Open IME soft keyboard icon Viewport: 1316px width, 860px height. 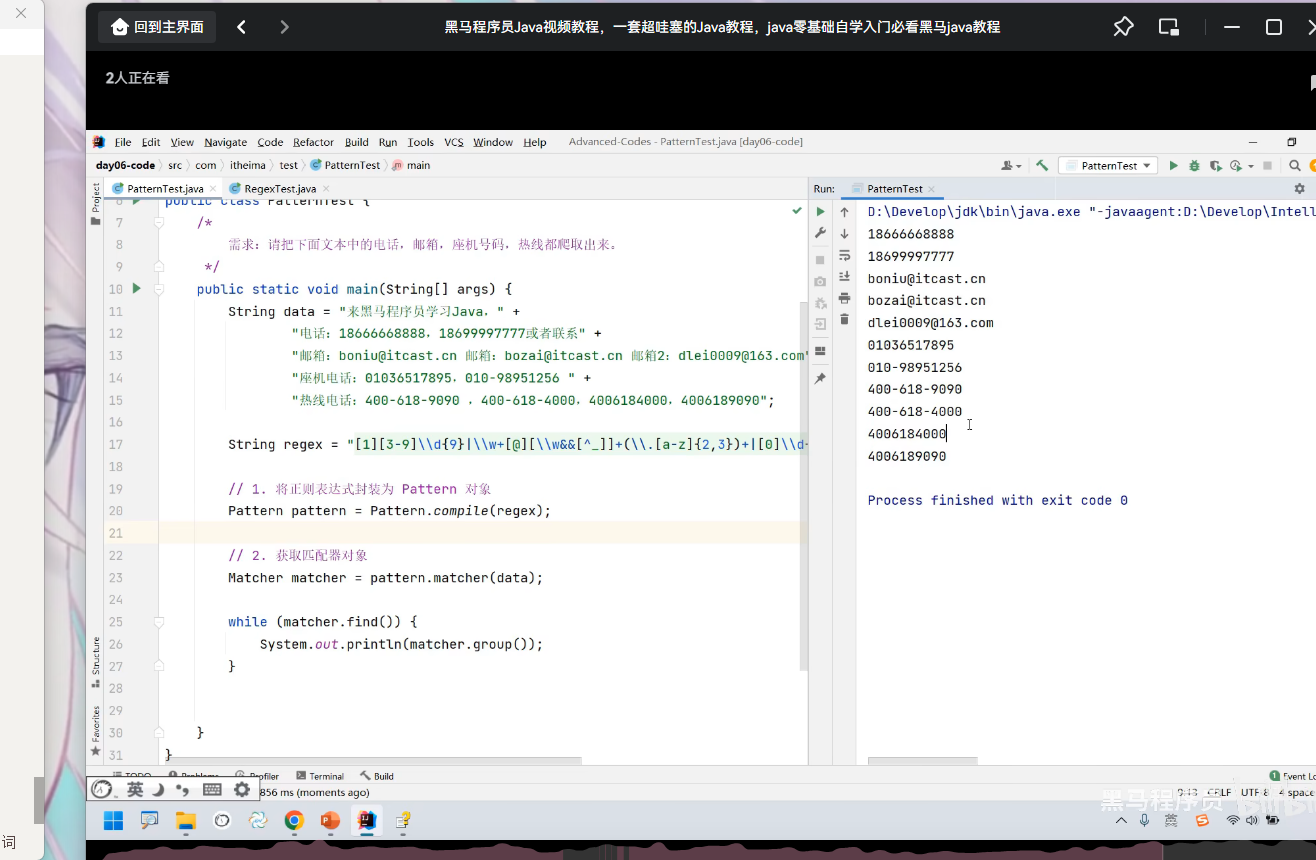pyautogui.click(x=212, y=790)
